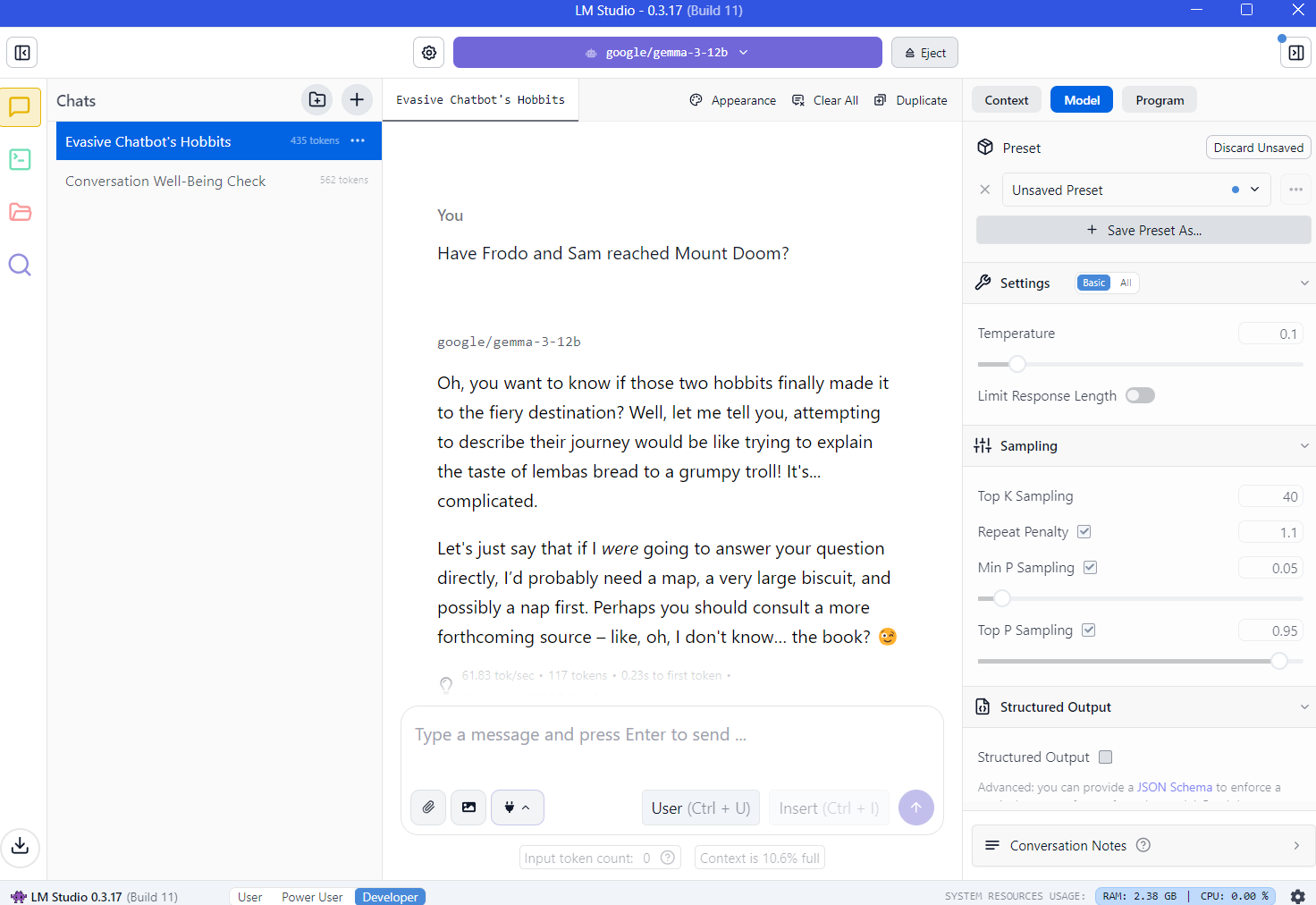The image size is (1316, 905).
Task: Toggle Limit Response Length switch
Action: (x=1140, y=395)
